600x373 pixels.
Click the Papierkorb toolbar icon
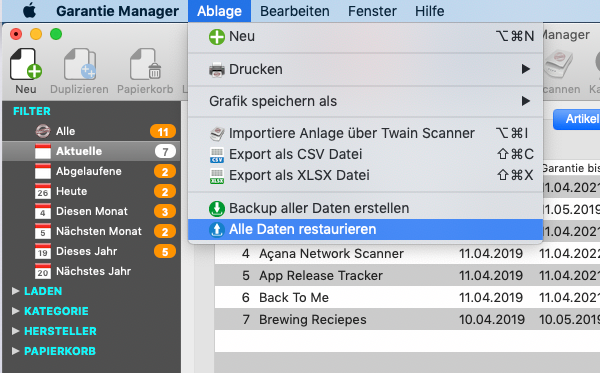point(145,64)
